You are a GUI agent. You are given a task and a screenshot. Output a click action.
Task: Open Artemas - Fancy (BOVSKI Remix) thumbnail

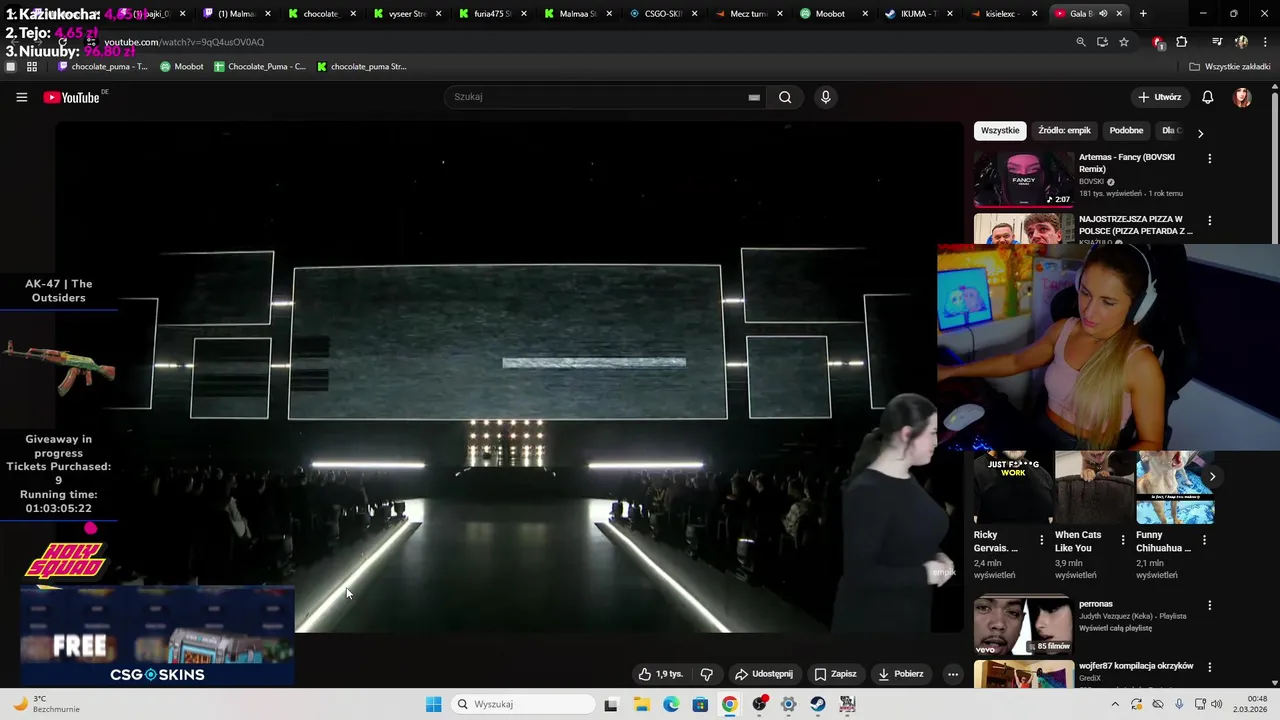1024,179
